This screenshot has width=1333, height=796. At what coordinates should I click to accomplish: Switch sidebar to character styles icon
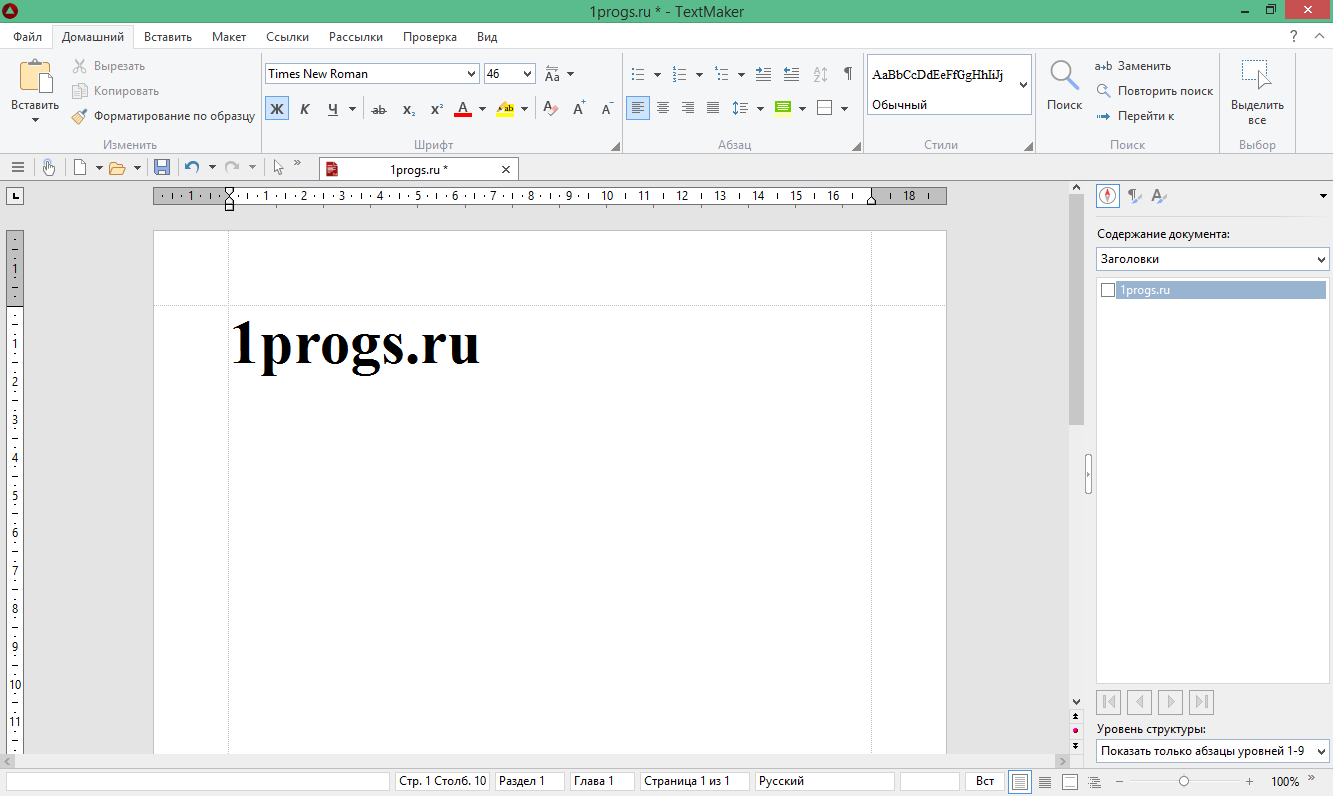(1159, 196)
